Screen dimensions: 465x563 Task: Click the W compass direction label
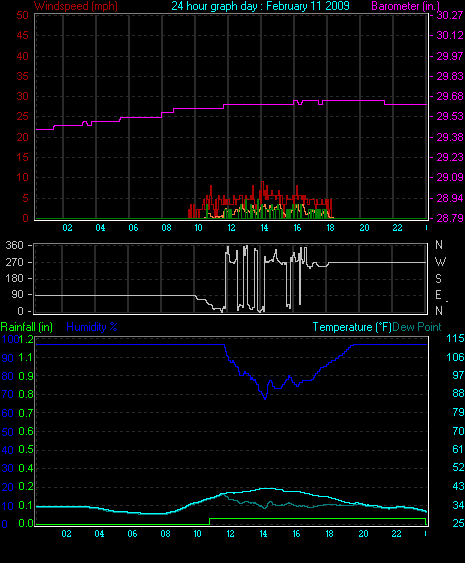pos(440,262)
